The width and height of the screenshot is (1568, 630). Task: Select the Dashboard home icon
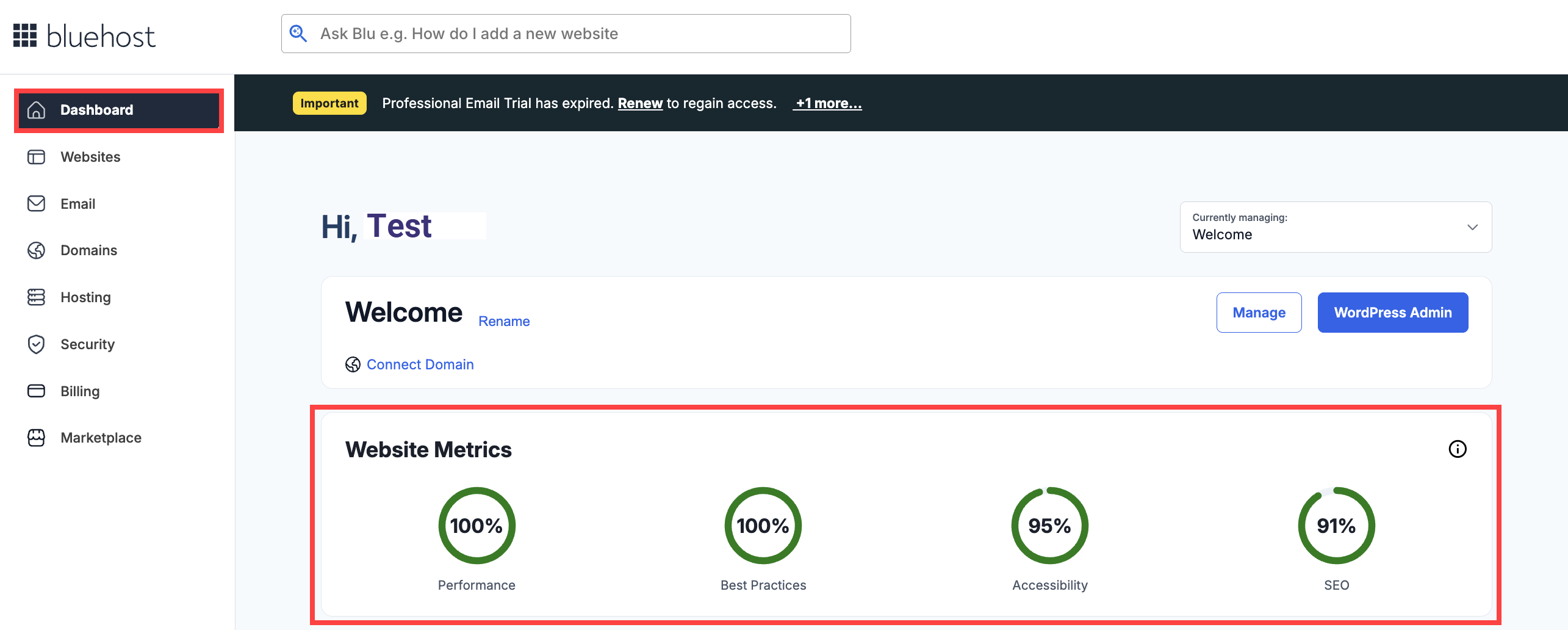point(36,110)
